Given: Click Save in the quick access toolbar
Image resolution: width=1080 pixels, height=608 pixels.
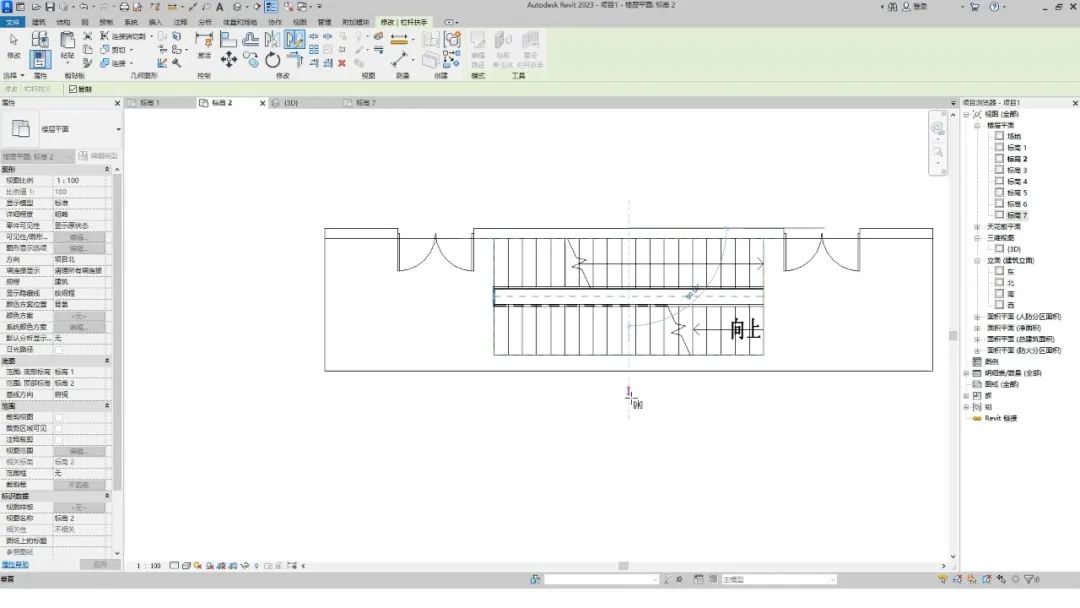Looking at the screenshot, I should tap(50, 7).
